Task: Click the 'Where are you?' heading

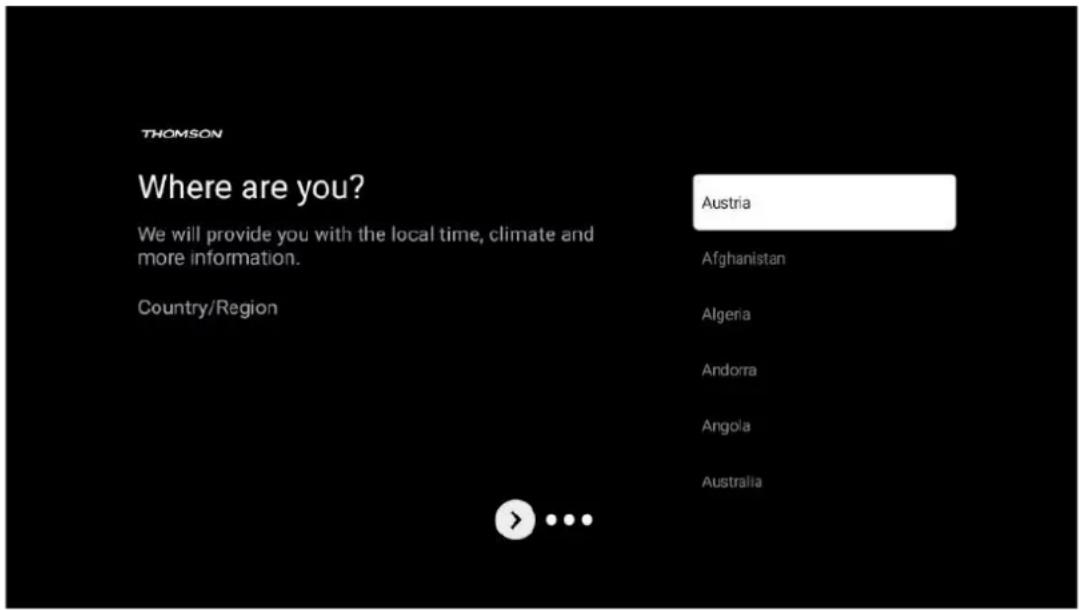Action: click(251, 187)
